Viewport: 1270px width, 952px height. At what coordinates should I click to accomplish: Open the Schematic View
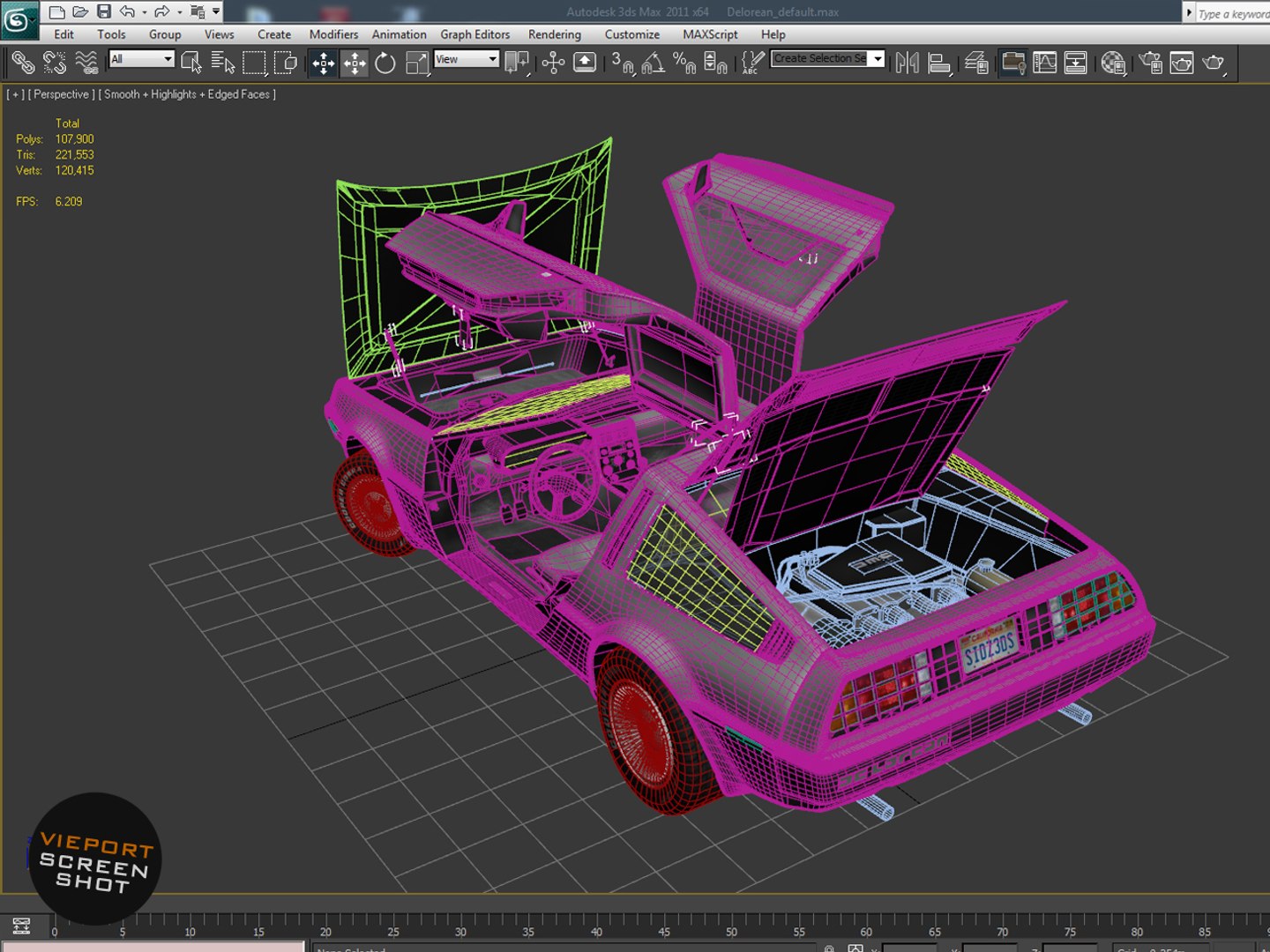pyautogui.click(x=1076, y=63)
